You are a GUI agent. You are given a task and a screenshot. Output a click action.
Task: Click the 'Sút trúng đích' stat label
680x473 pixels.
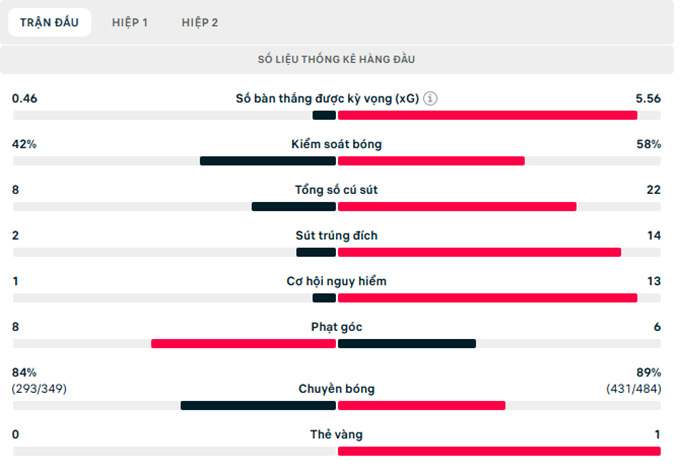pos(336,236)
